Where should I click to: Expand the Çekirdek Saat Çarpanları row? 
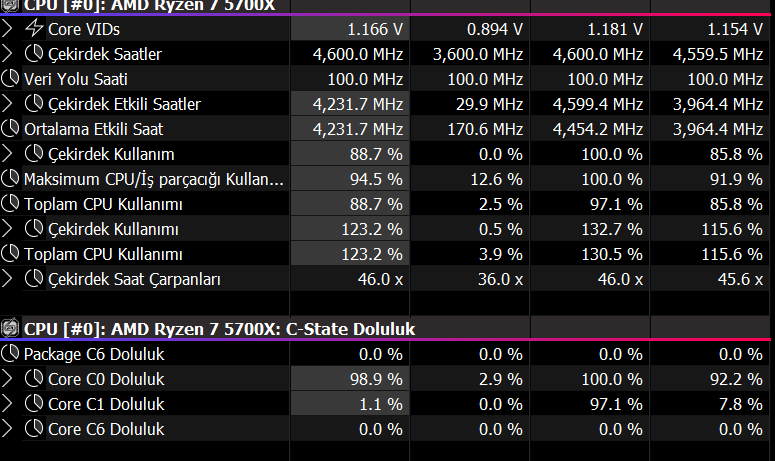pos(7,279)
